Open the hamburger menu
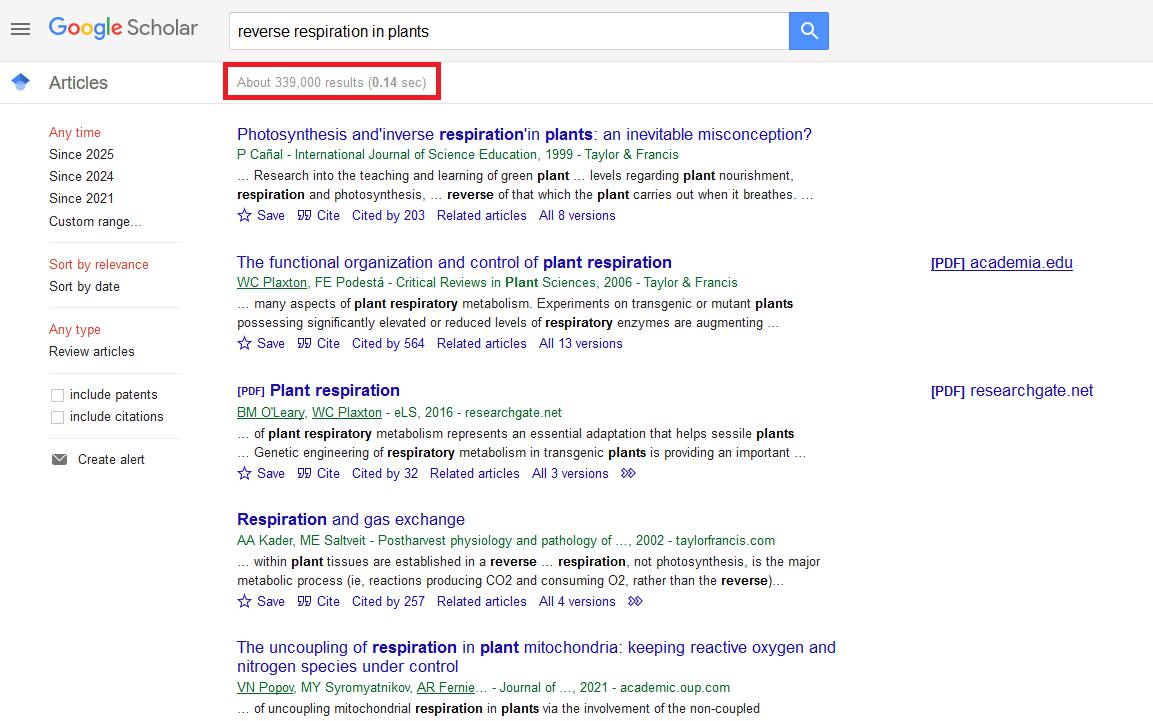This screenshot has height=721, width=1153. click(20, 29)
